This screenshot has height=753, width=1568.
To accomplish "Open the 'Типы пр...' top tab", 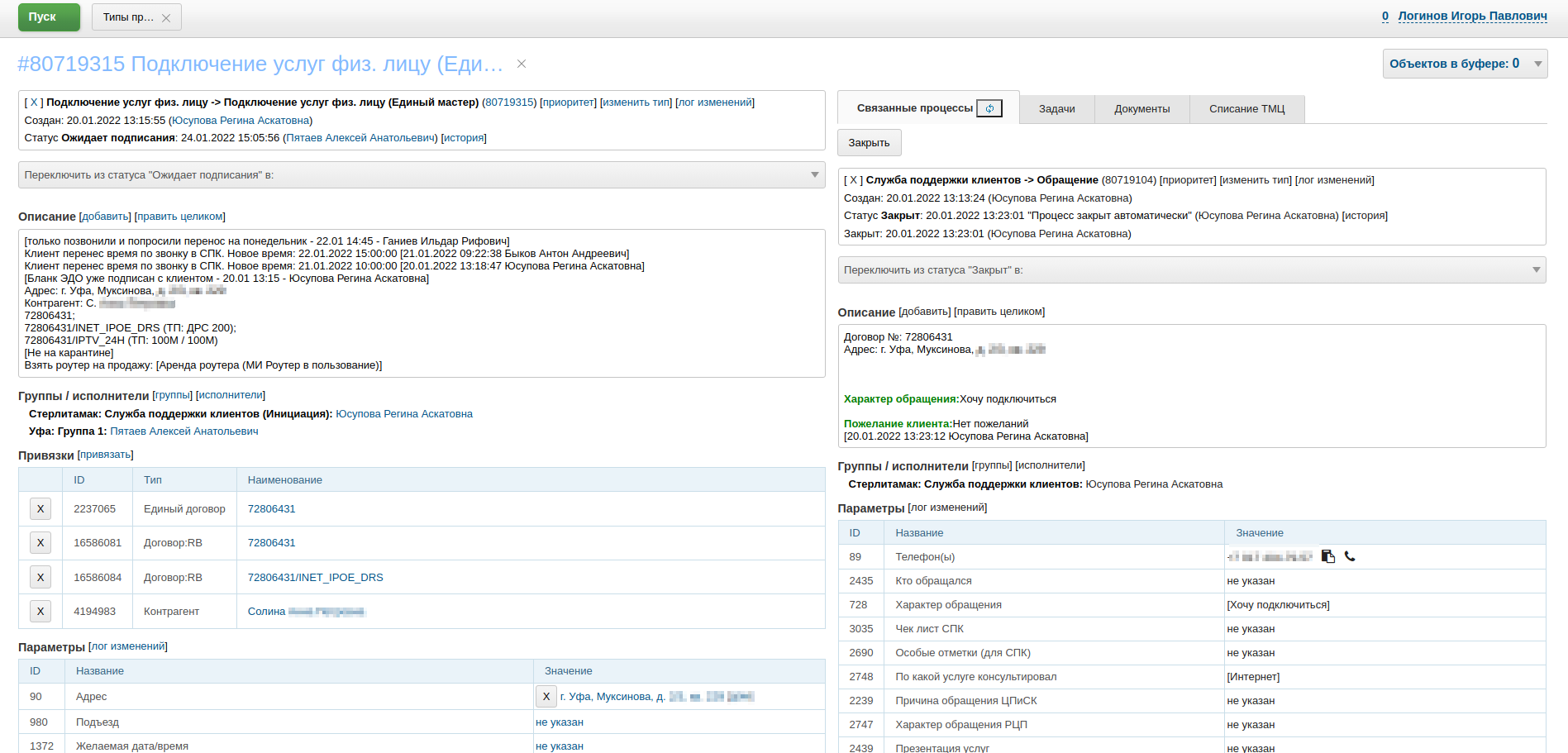I will tap(128, 17).
